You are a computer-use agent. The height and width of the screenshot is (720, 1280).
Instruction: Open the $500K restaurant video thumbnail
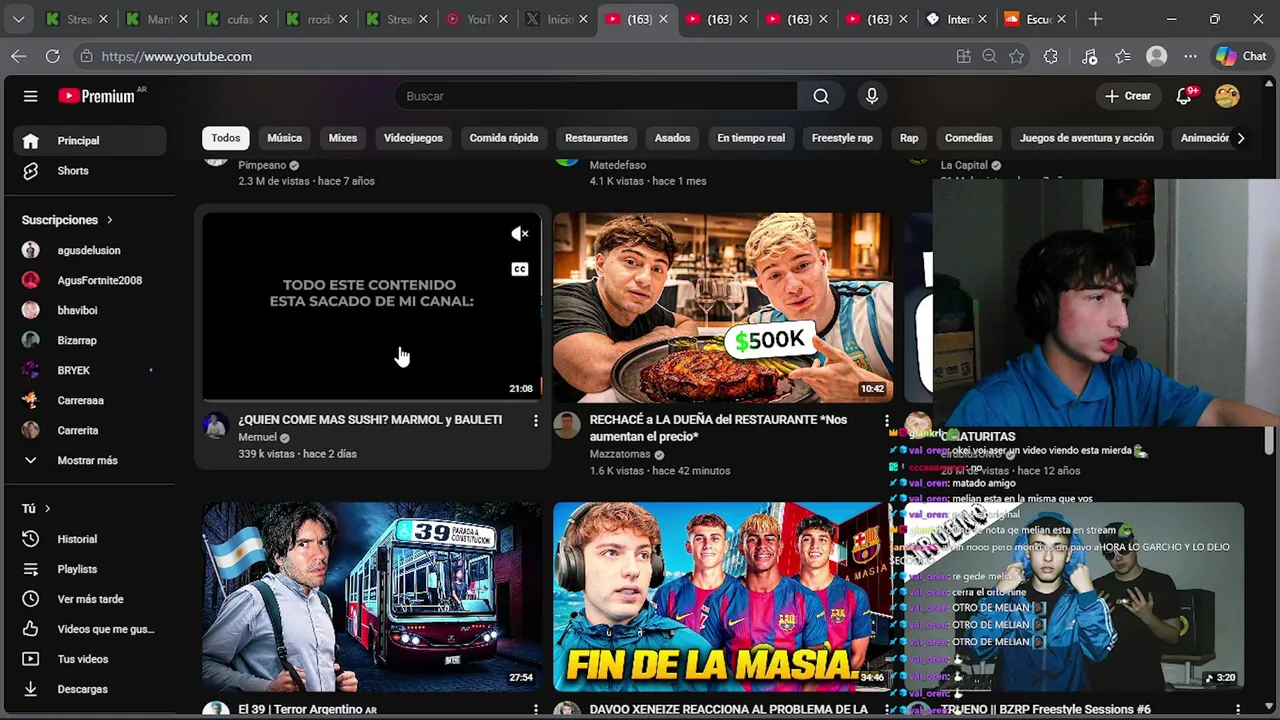point(723,307)
